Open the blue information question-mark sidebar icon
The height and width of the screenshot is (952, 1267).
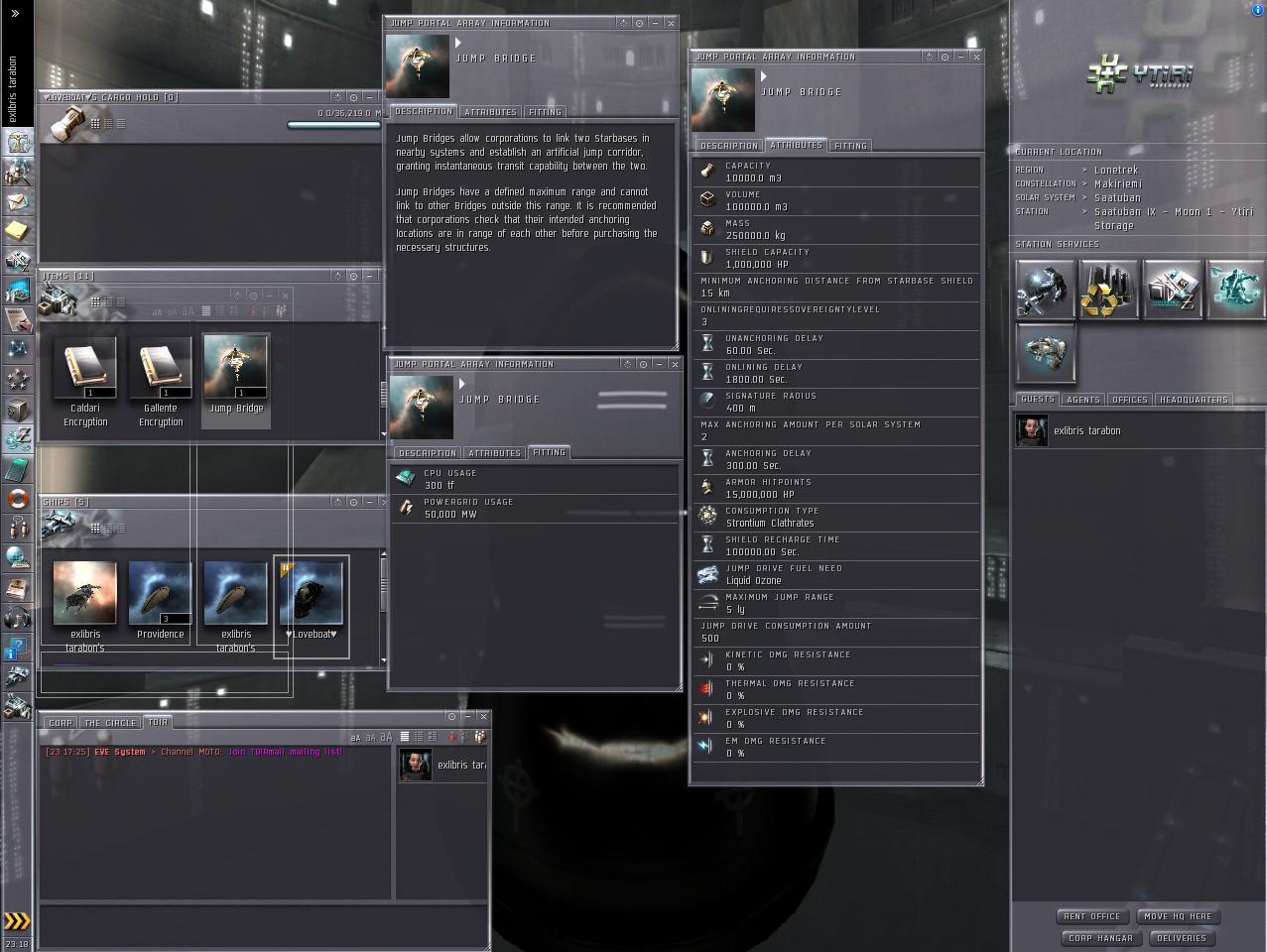pos(17,649)
